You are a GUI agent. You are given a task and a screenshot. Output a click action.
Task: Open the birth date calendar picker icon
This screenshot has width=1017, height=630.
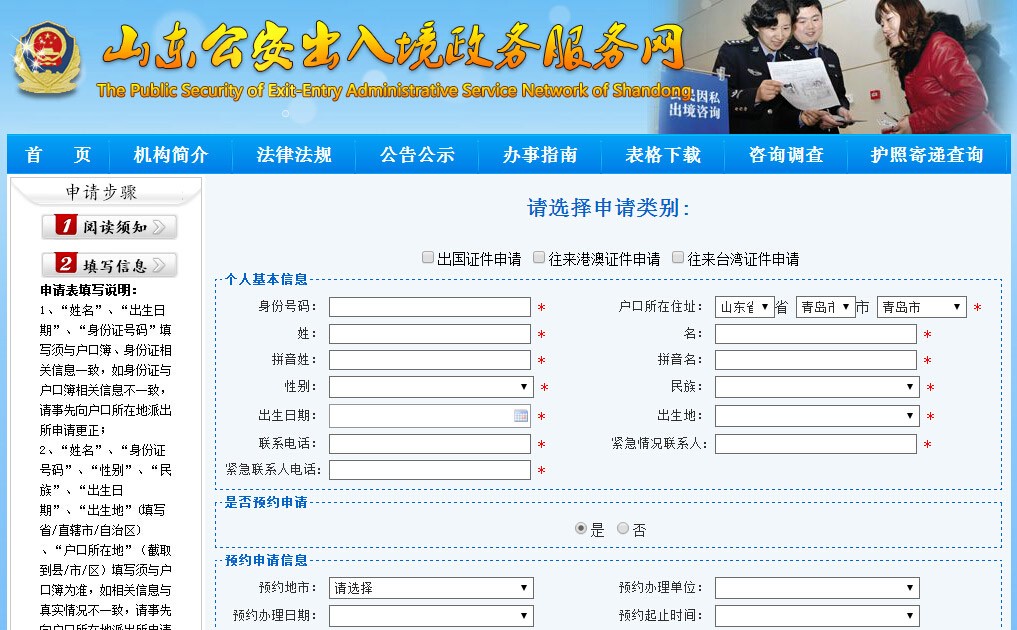[521, 416]
